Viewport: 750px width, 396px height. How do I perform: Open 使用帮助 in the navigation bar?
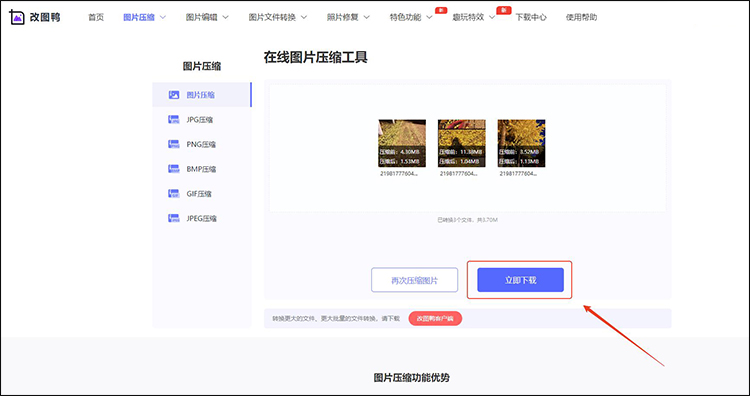pyautogui.click(x=581, y=17)
